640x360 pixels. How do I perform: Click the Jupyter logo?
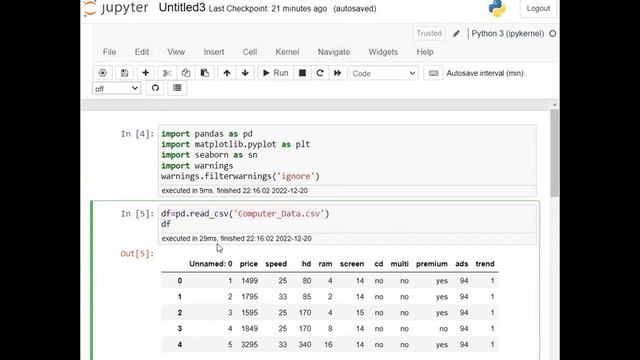pyautogui.click(x=116, y=8)
